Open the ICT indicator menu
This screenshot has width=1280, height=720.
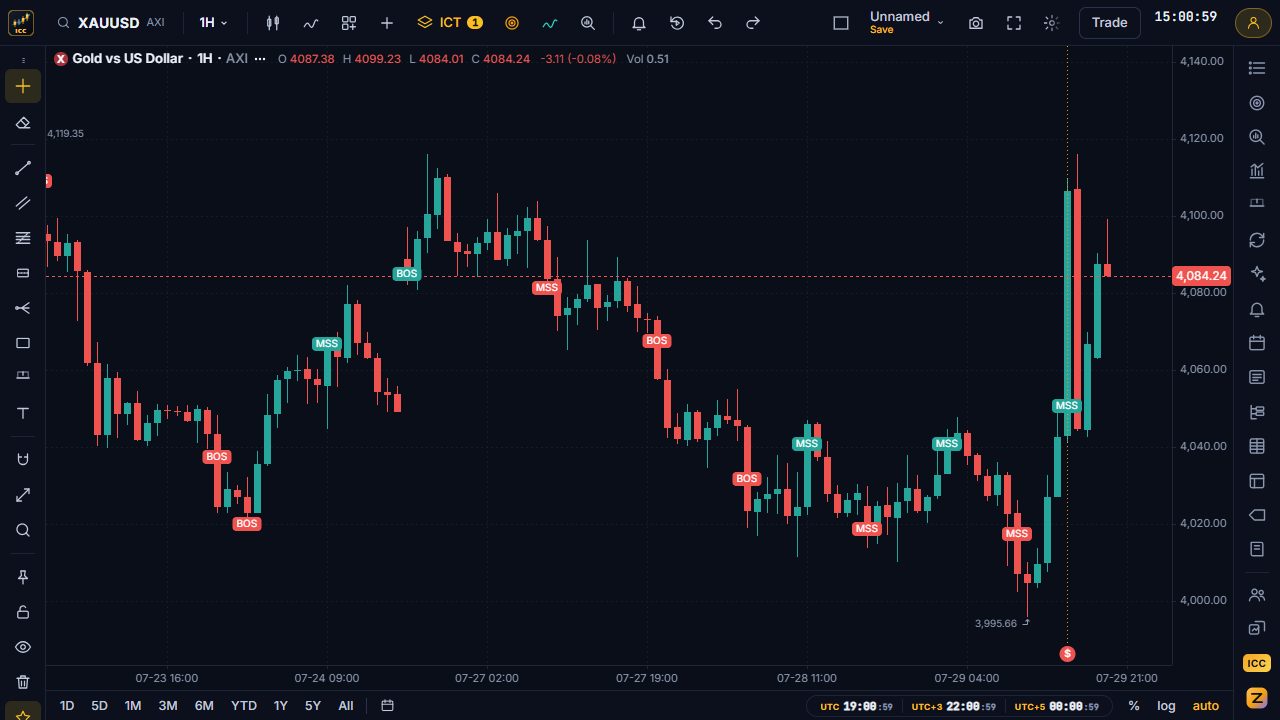(450, 22)
